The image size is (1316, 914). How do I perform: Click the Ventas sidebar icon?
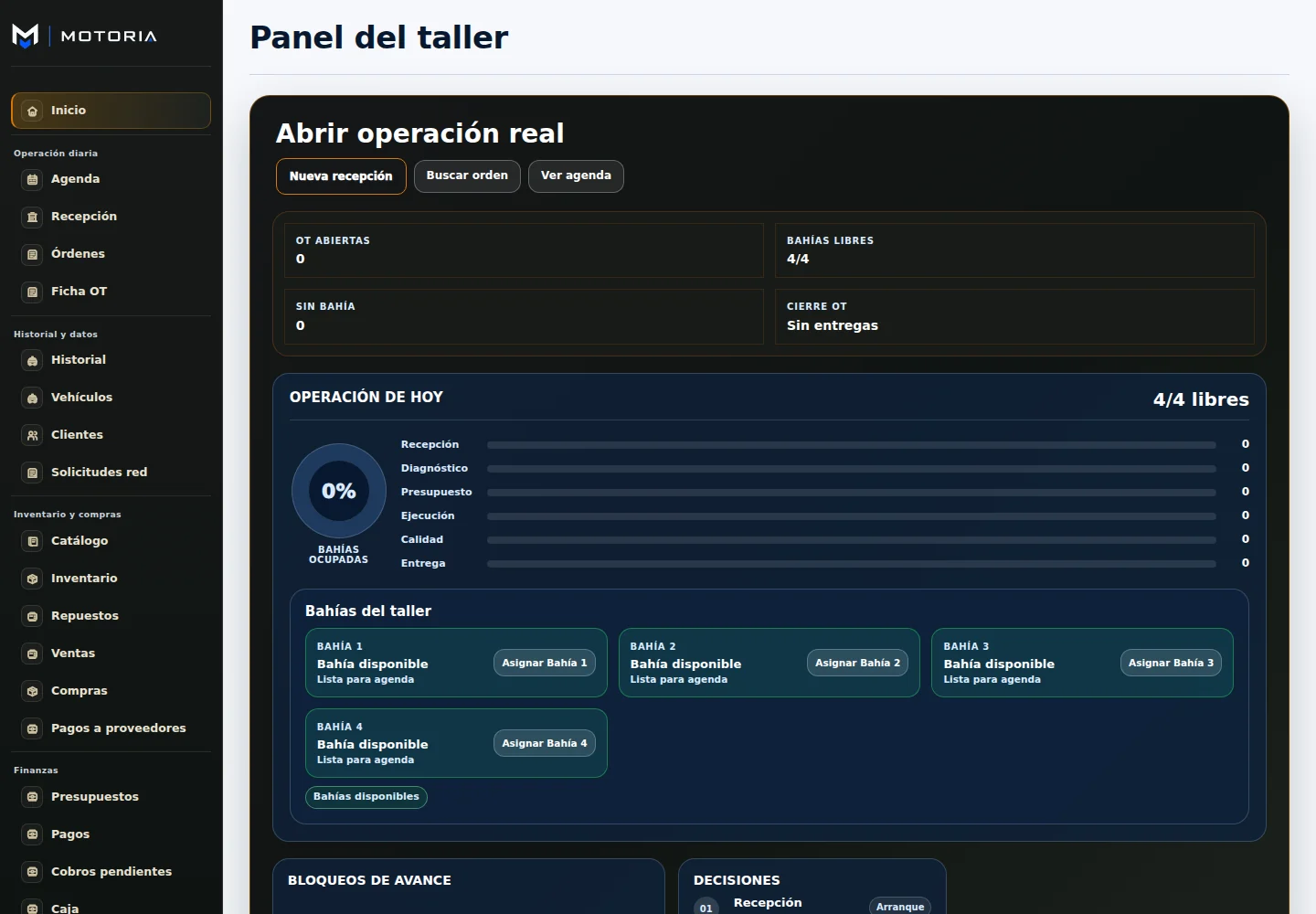point(33,654)
